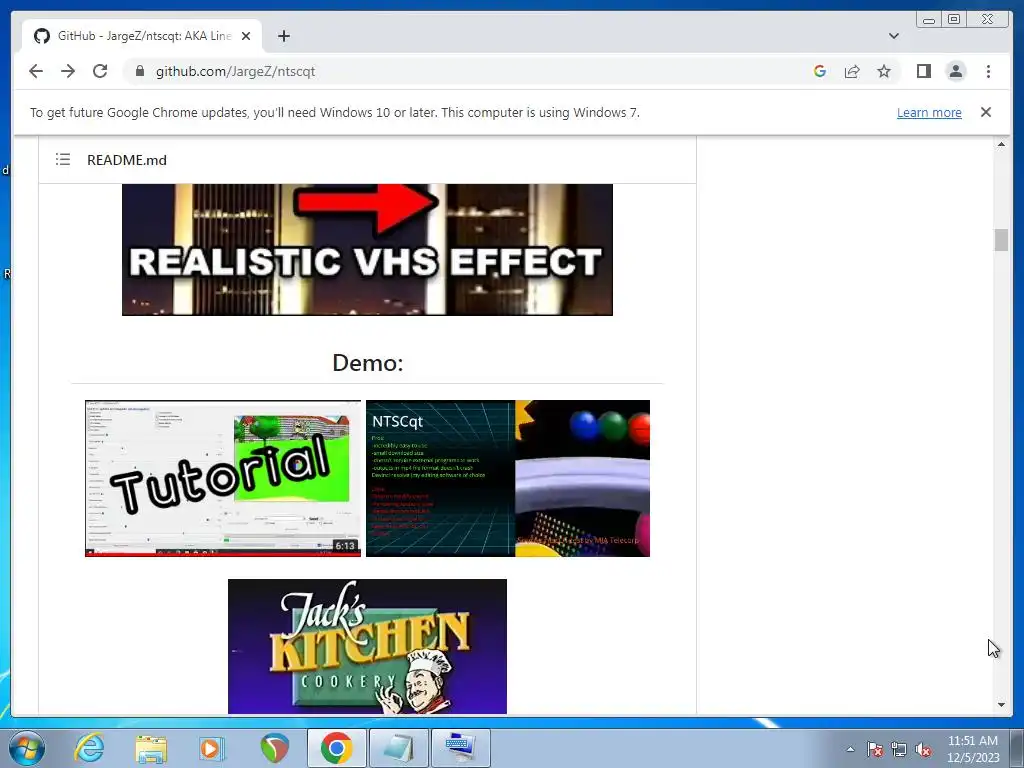Go forward to the next page
The image size is (1024, 768).
pyautogui.click(x=68, y=71)
